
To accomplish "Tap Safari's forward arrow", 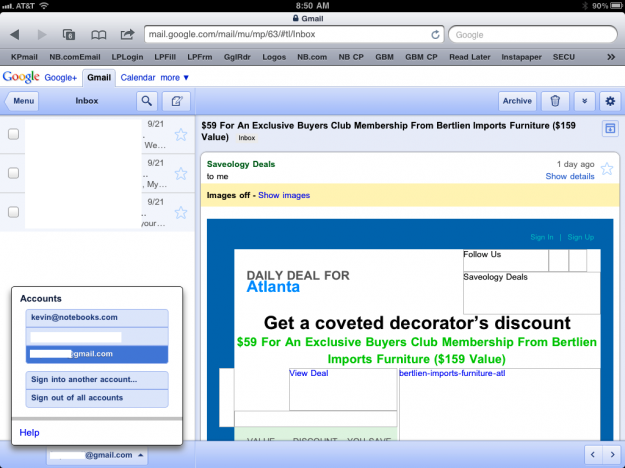I will click(41, 35).
